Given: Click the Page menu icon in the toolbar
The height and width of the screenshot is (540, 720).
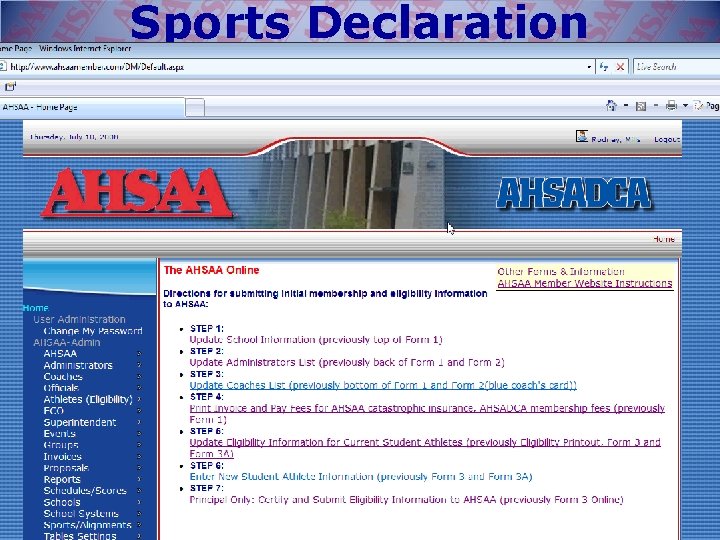Looking at the screenshot, I should pos(698,106).
